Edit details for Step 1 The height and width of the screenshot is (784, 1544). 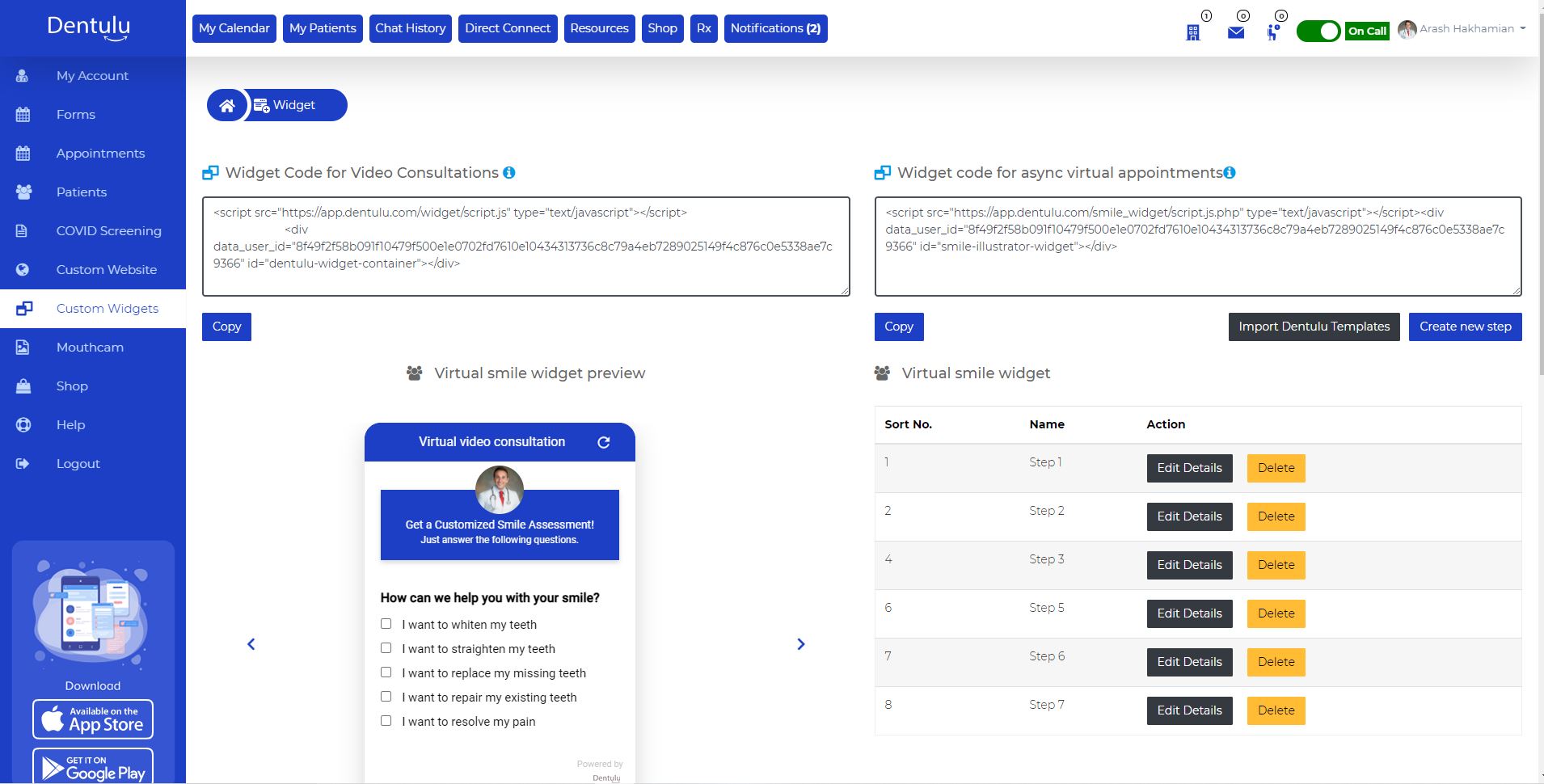click(1190, 468)
